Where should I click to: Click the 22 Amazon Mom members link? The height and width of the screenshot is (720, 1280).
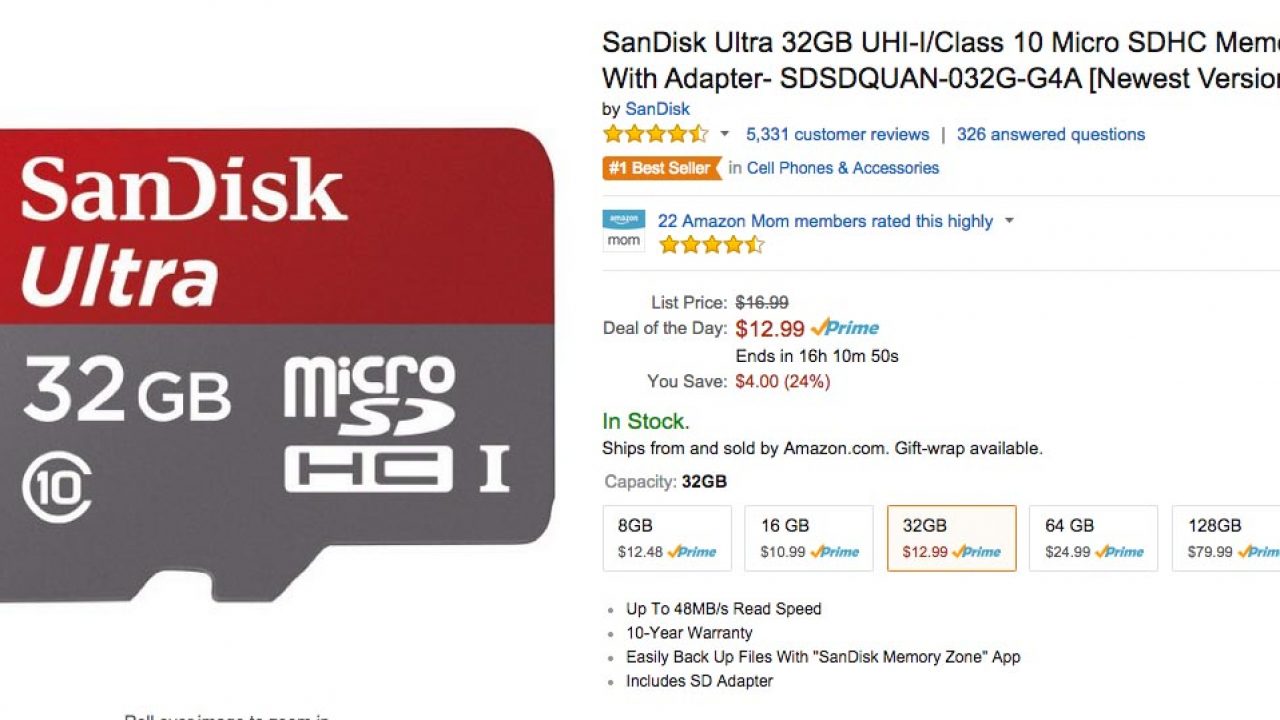coord(825,221)
